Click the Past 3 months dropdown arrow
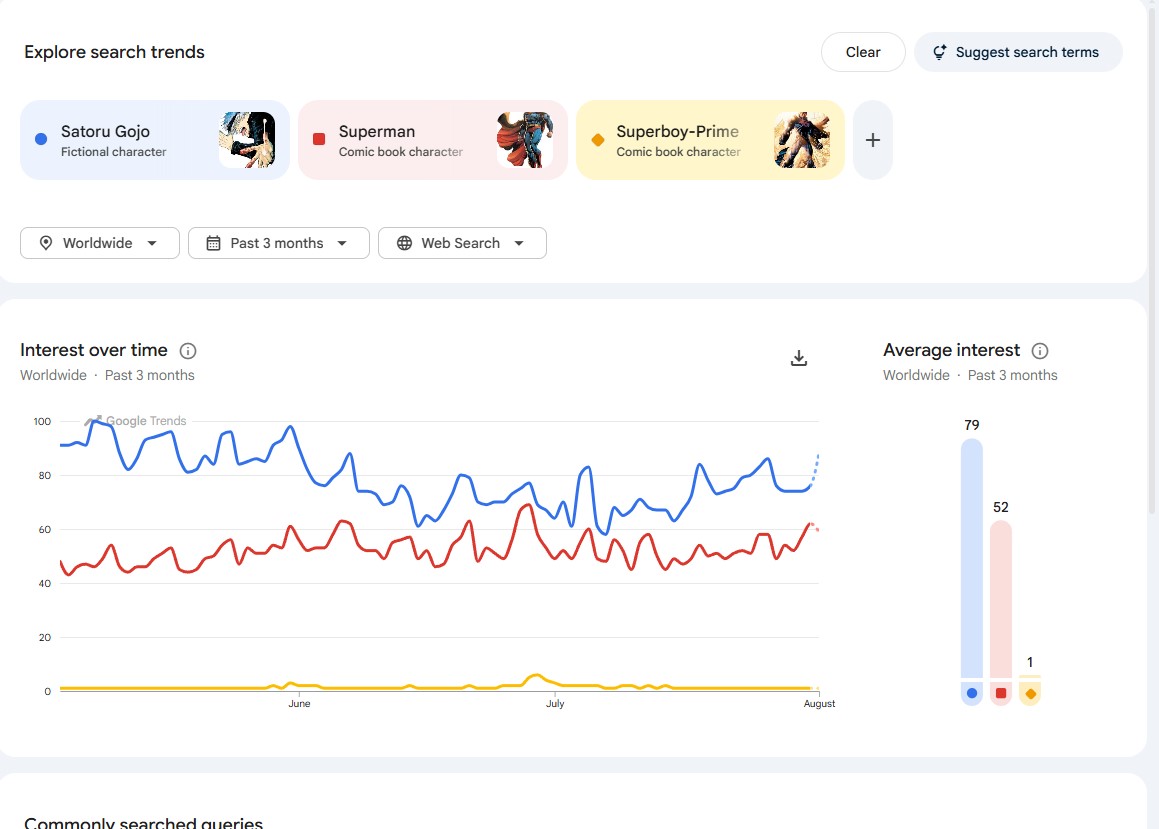1159x829 pixels. tap(341, 243)
